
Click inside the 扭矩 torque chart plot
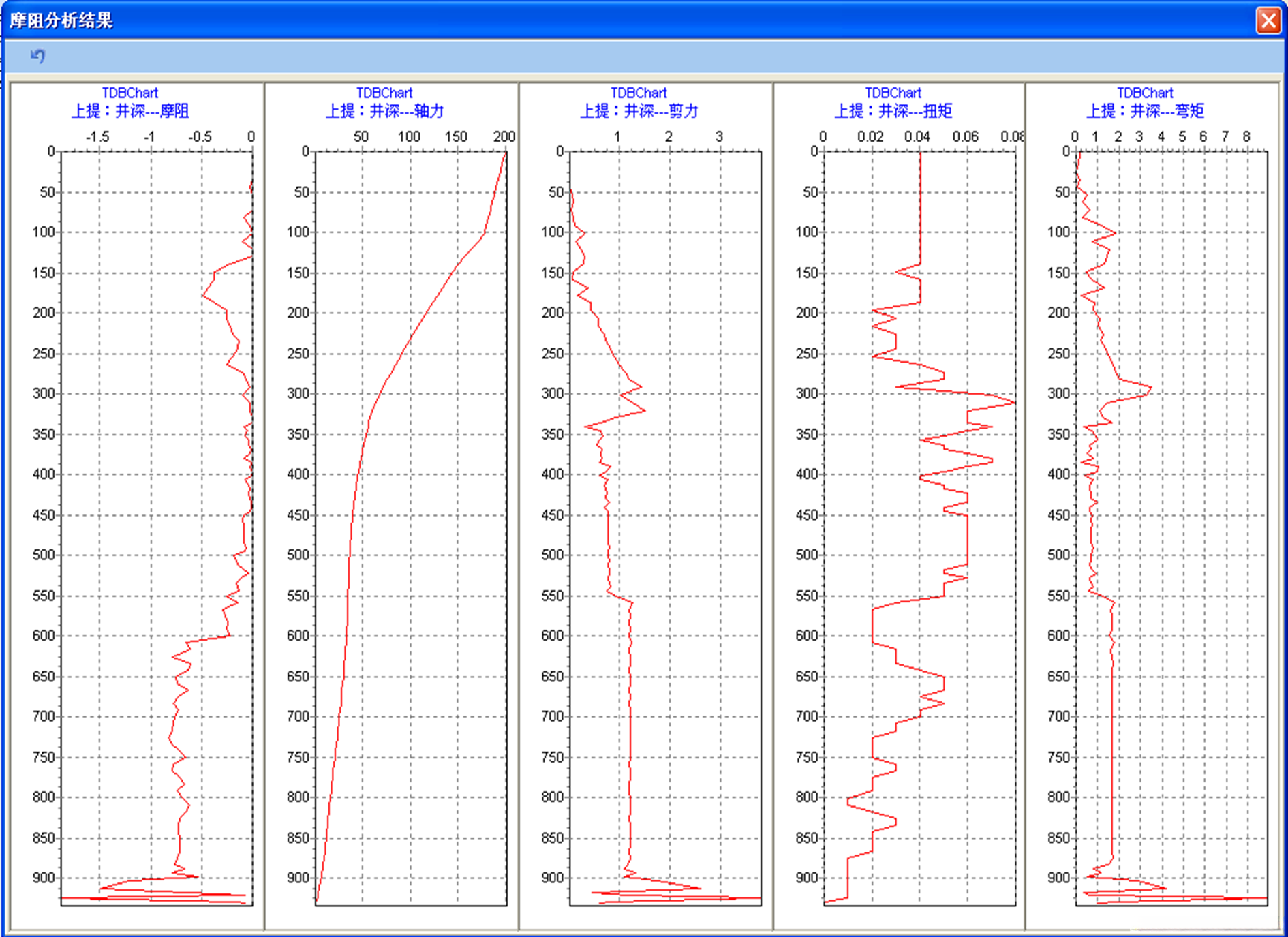(919, 528)
